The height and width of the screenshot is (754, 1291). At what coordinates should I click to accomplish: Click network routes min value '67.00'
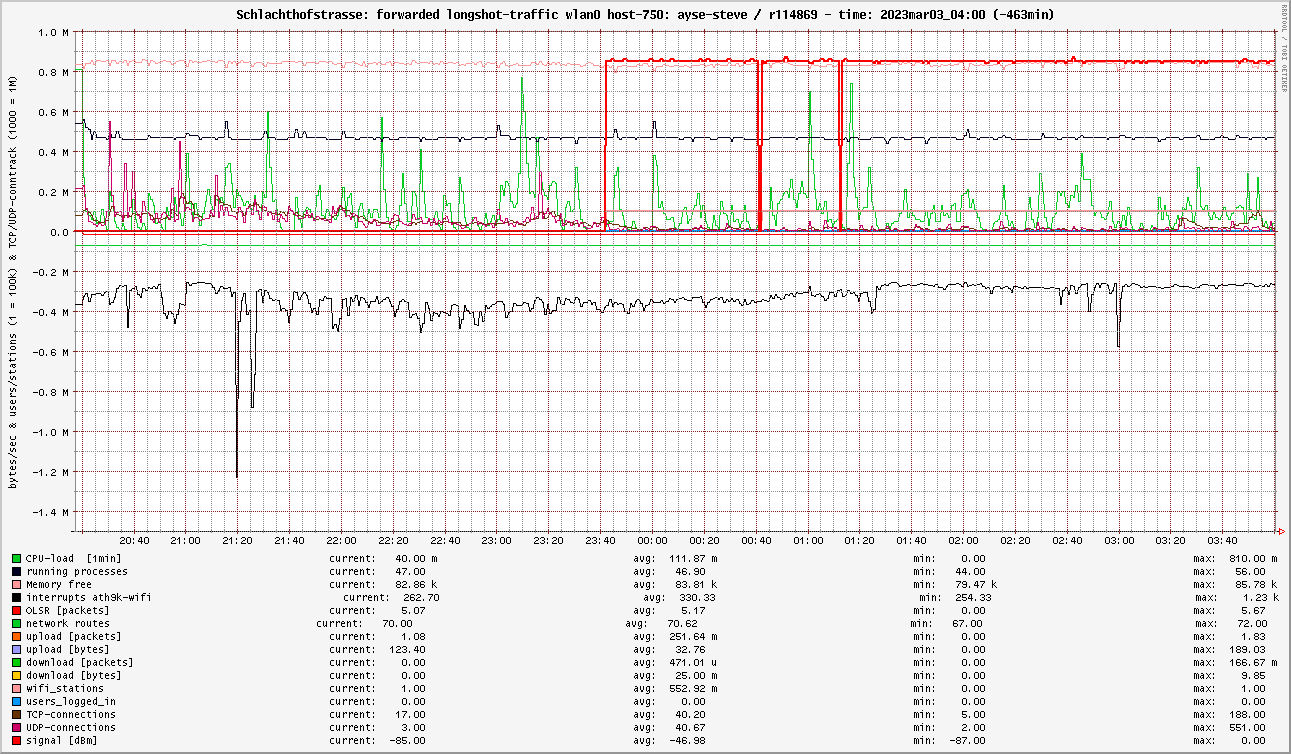[x=966, y=623]
